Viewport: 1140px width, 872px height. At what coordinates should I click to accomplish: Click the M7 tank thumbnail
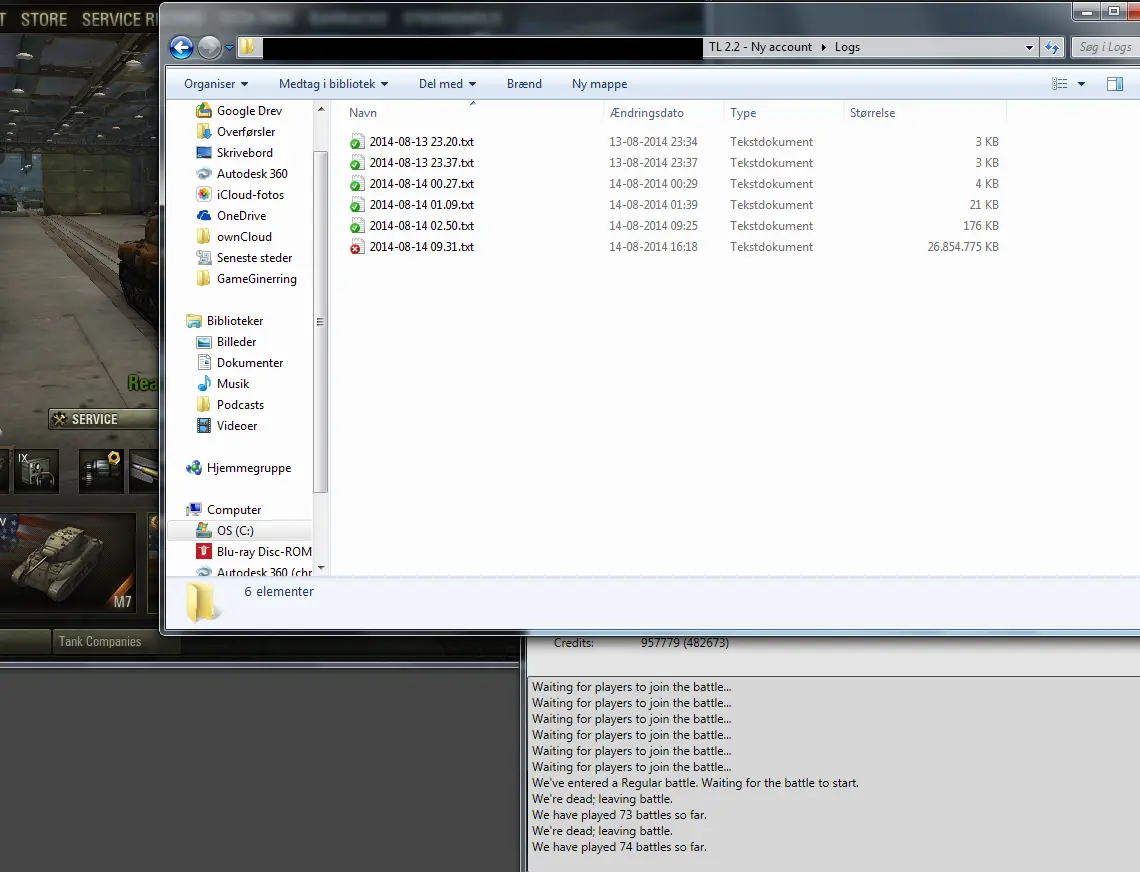pos(70,560)
